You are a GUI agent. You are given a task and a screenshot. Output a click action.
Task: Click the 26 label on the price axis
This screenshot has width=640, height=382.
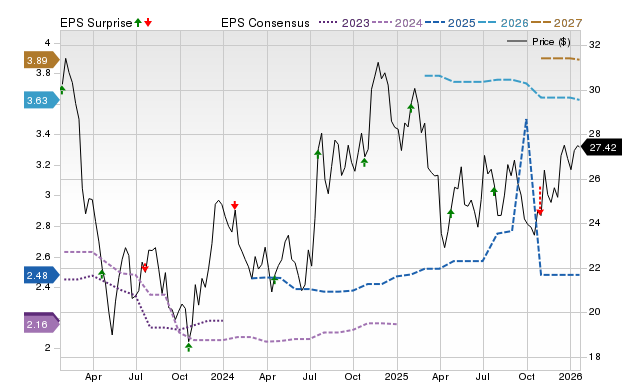[595, 179]
